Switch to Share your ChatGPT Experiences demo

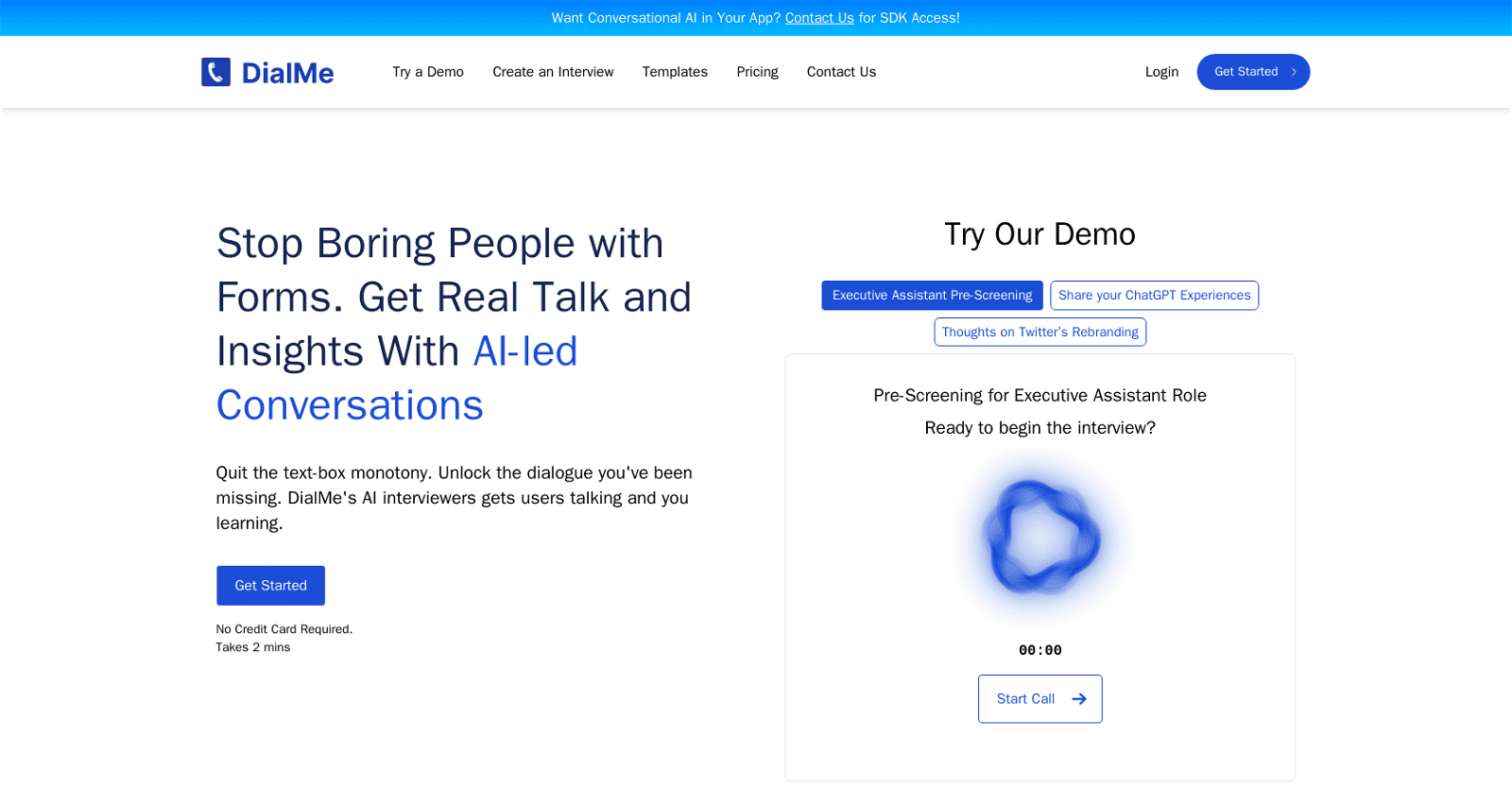click(x=1154, y=295)
